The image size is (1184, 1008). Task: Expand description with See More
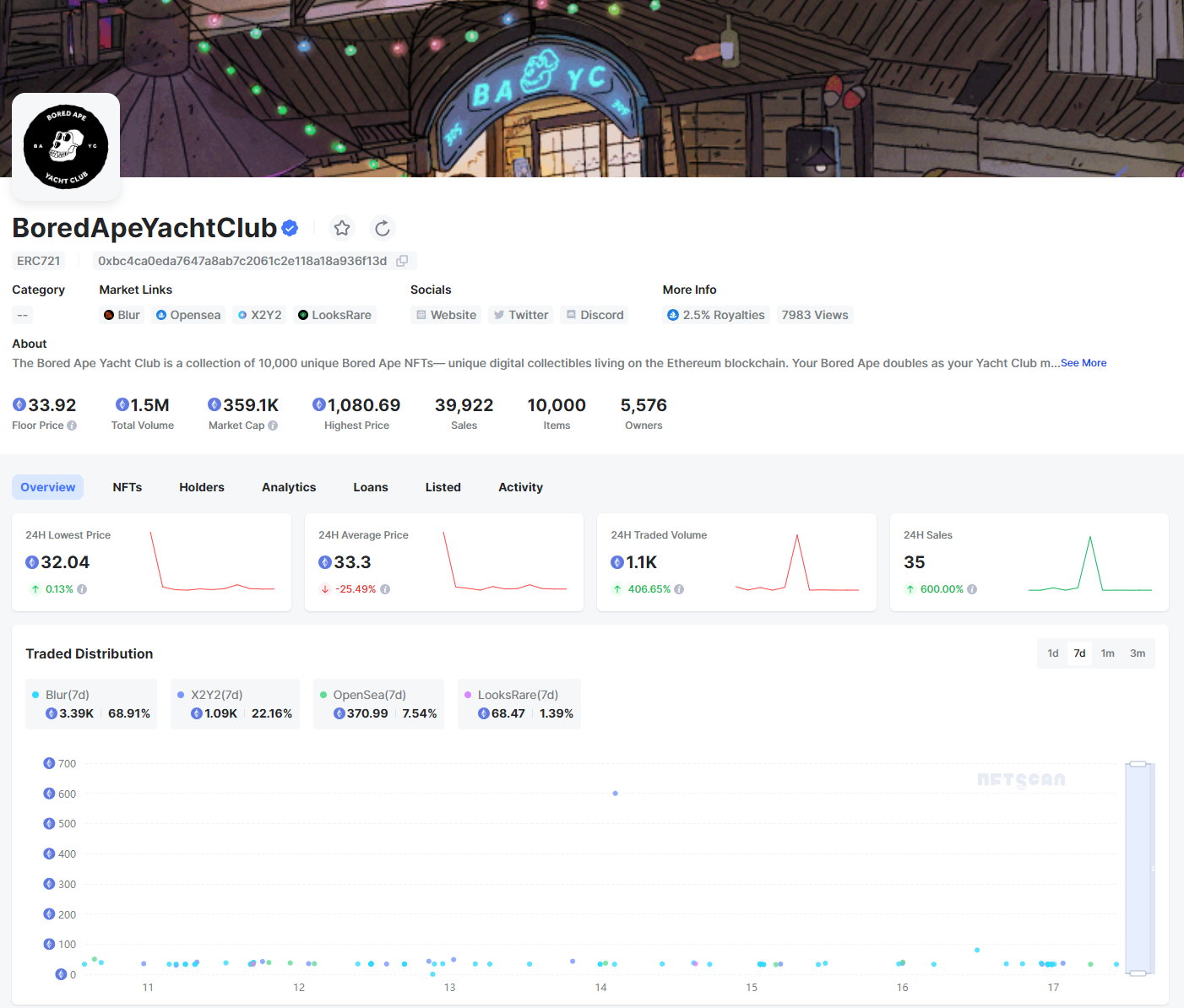coord(1084,363)
